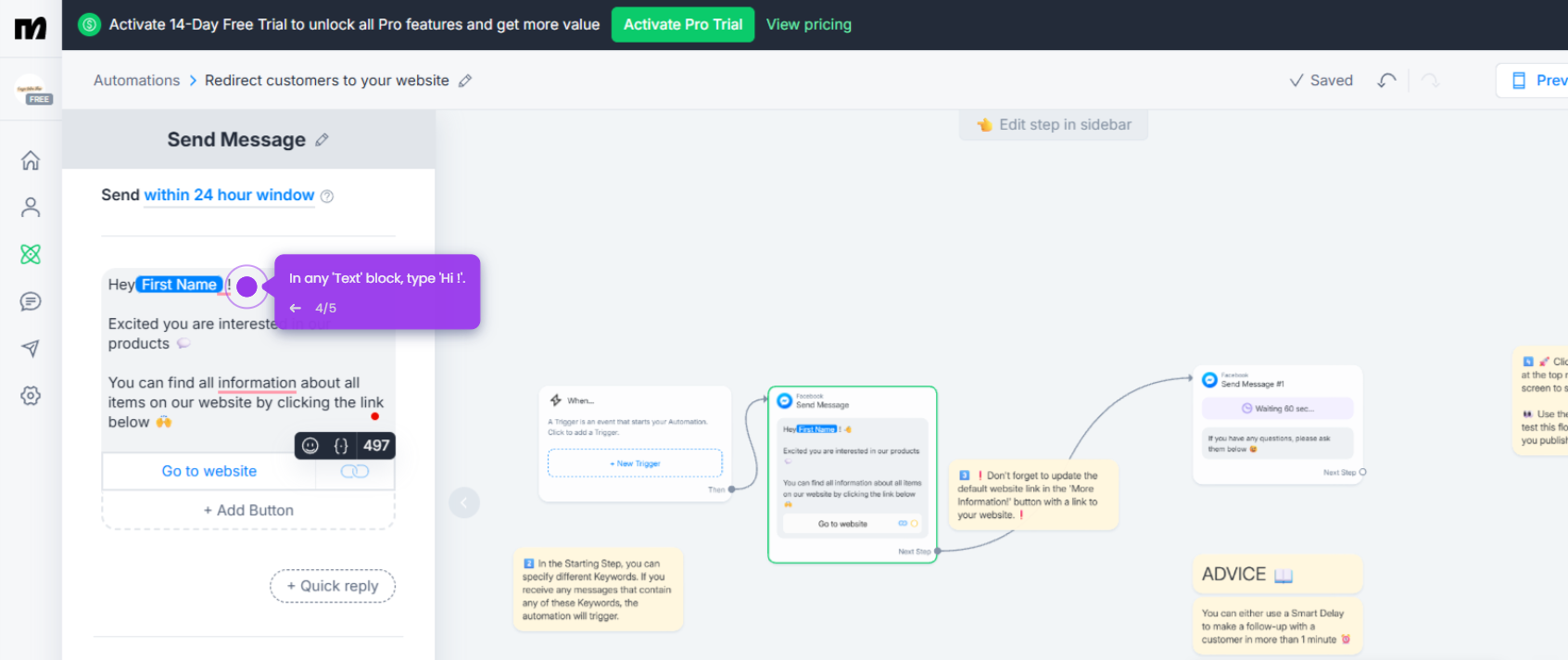This screenshot has height=660, width=1568.
Task: Open emoji picker in text block toolbar
Action: pyautogui.click(x=310, y=446)
